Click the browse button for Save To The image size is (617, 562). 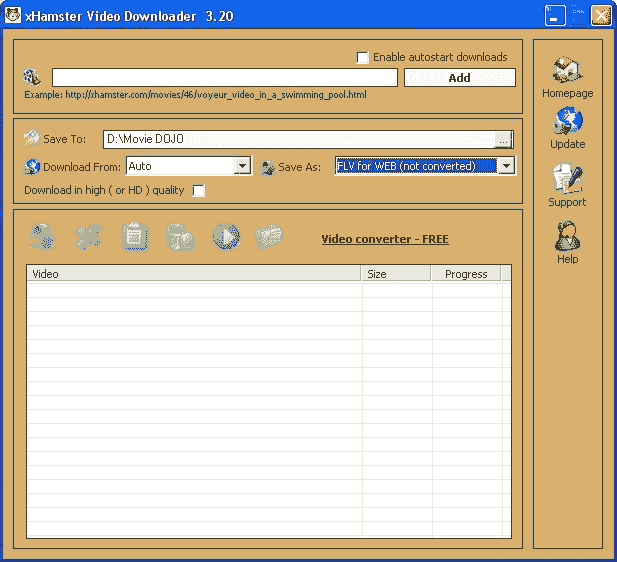click(503, 140)
